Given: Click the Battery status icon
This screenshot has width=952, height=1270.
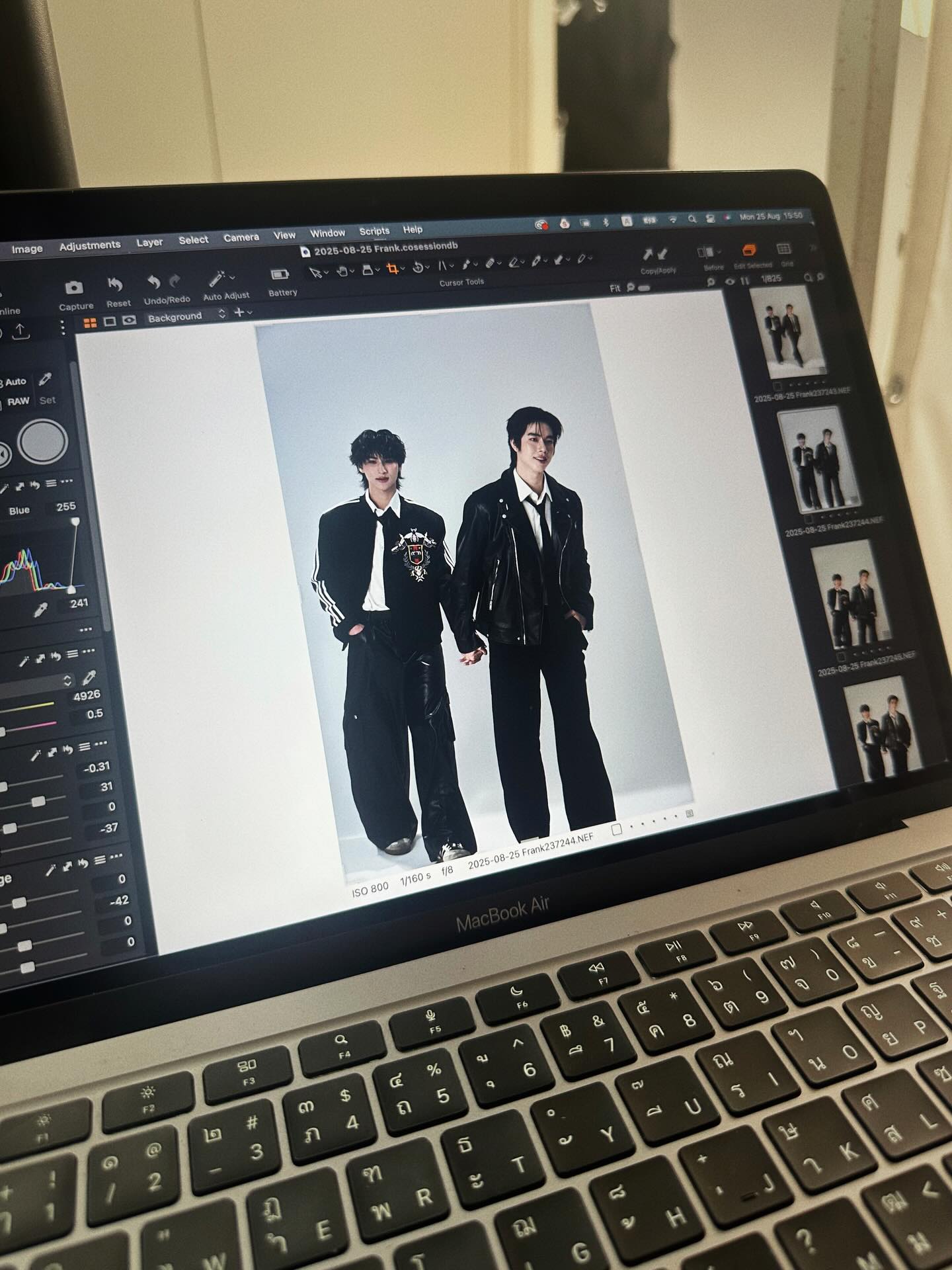Looking at the screenshot, I should click(x=280, y=275).
